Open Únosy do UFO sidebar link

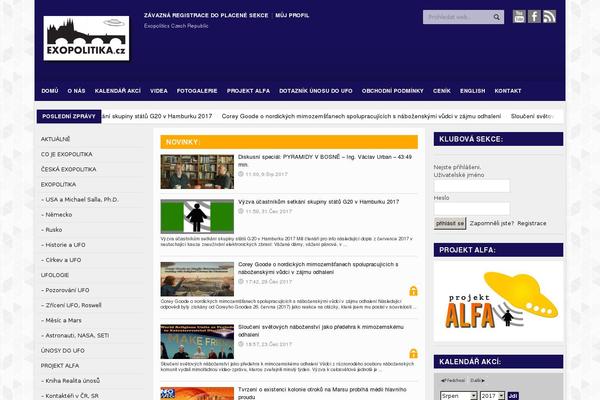[x=63, y=351]
